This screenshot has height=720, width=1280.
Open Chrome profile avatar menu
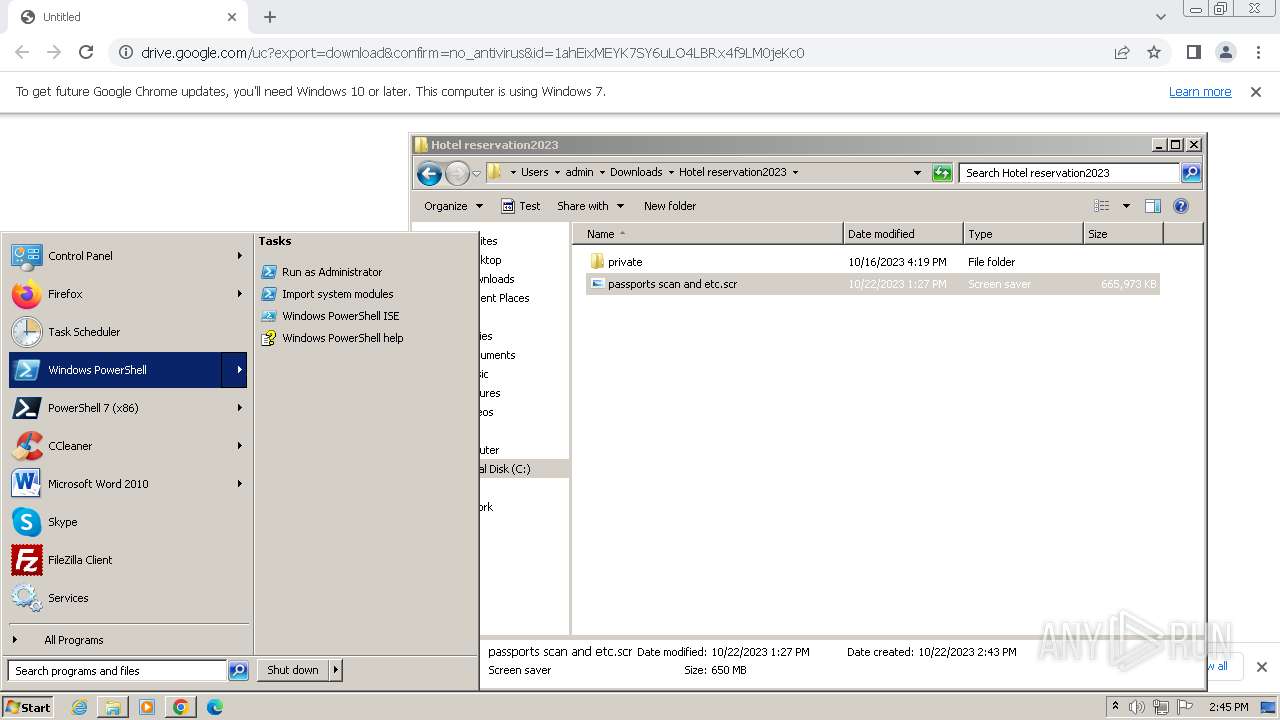click(1226, 53)
